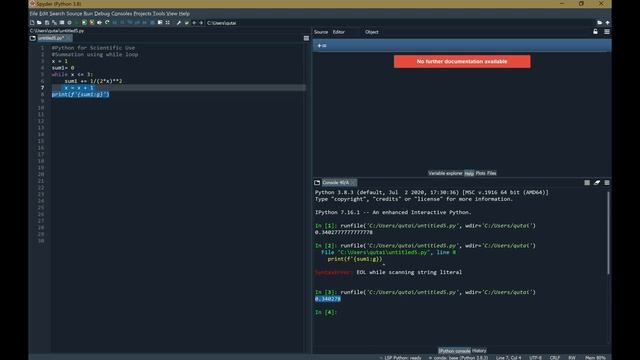This screenshot has height=360, width=640.
Task: Open the Source menu
Action: [74, 13]
